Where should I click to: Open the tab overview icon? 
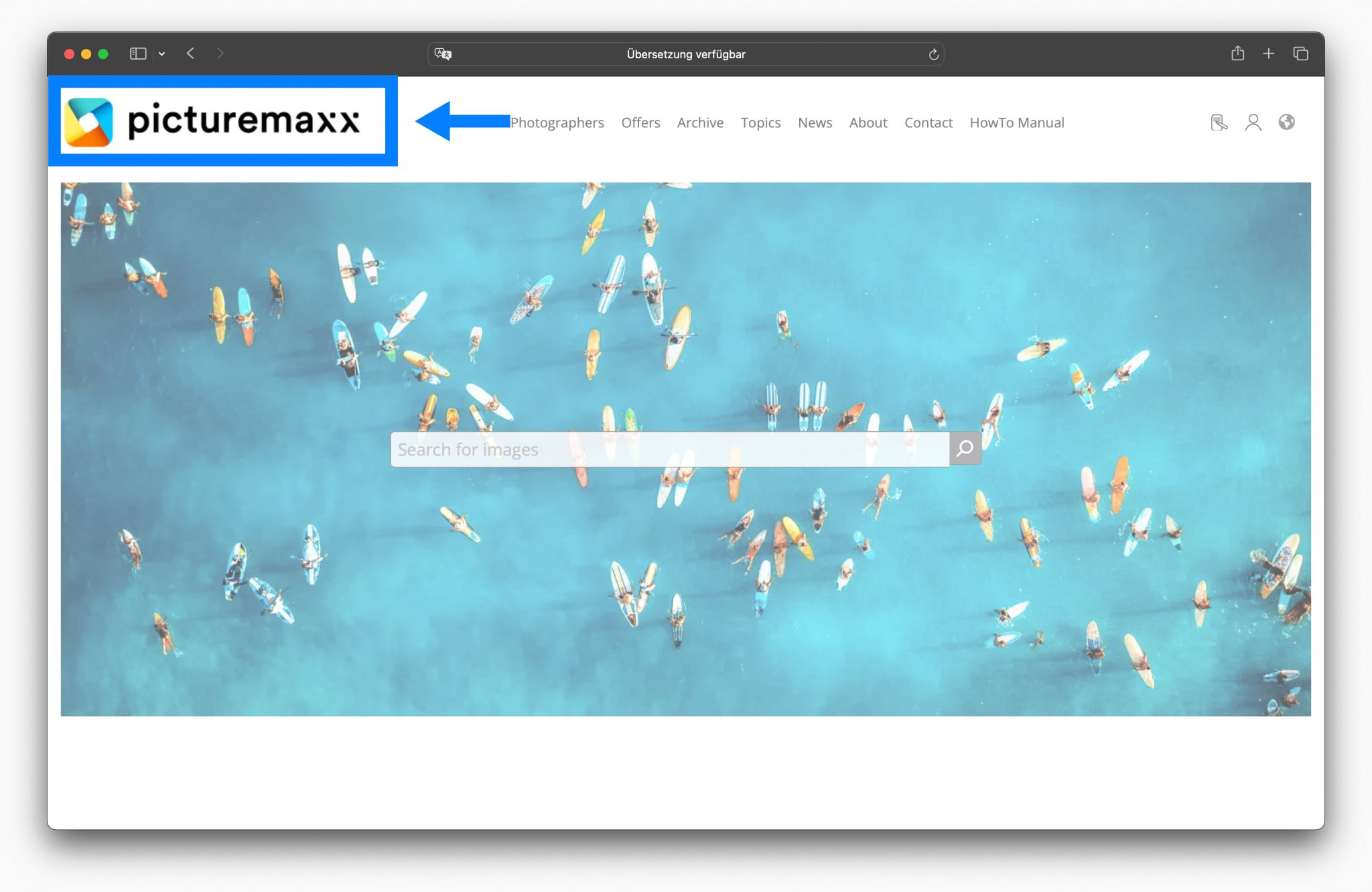point(1300,54)
